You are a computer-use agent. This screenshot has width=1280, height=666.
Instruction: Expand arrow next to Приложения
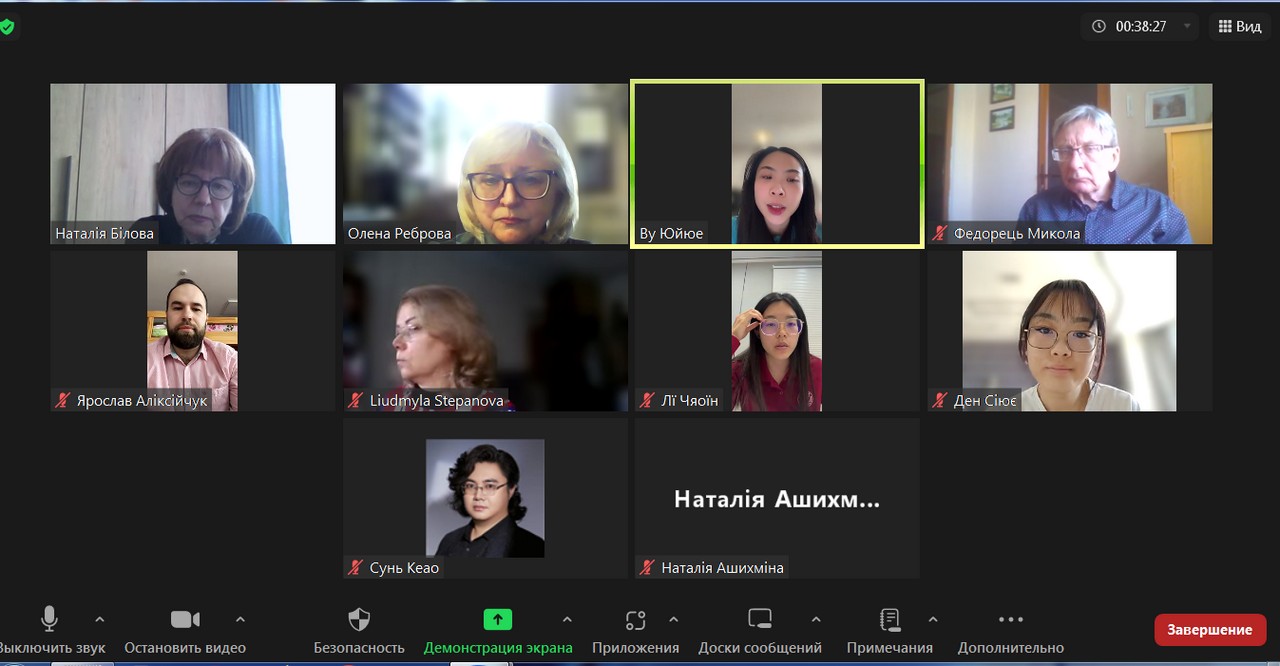pyautogui.click(x=673, y=620)
